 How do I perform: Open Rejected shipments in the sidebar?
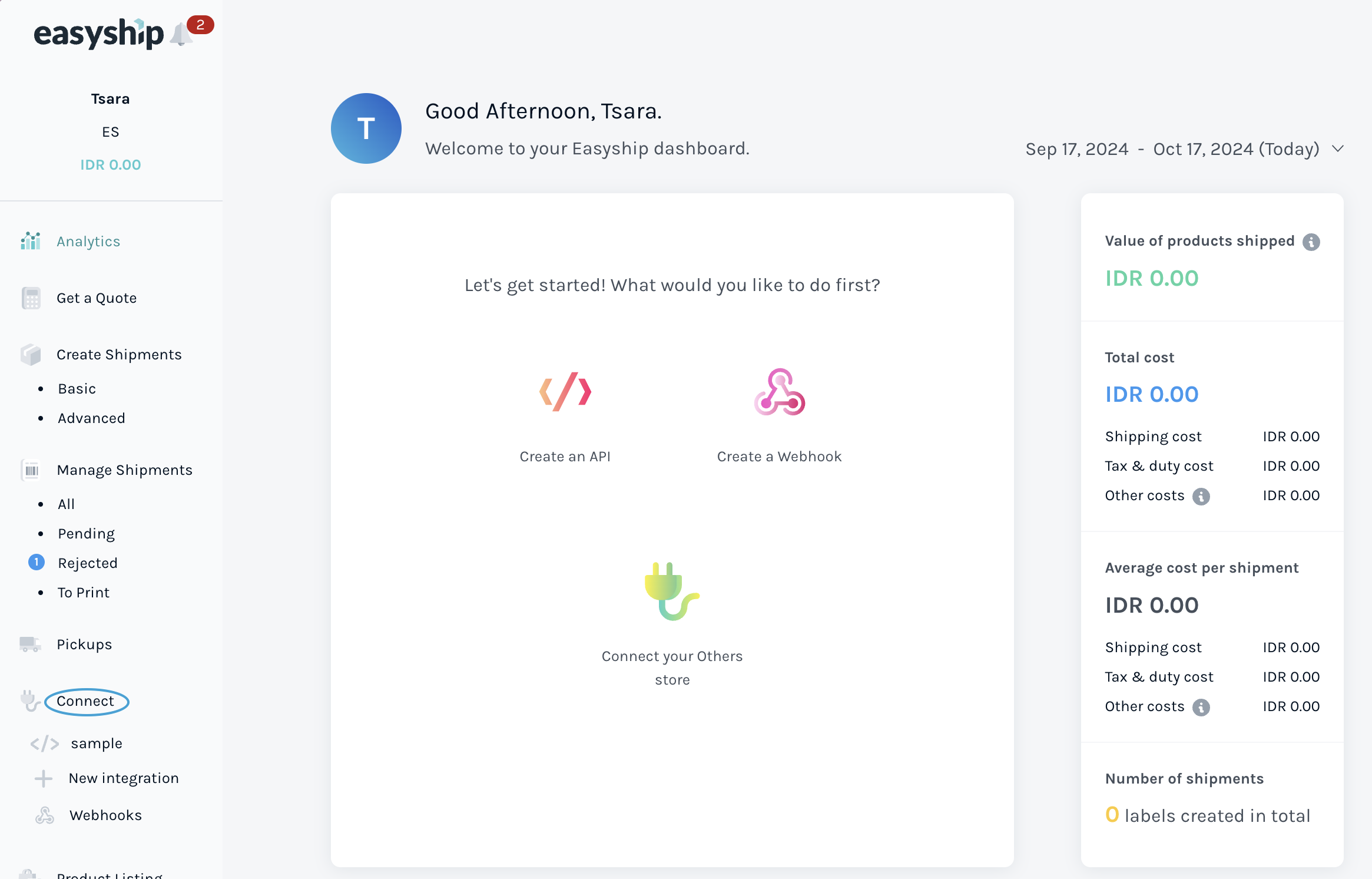88,563
